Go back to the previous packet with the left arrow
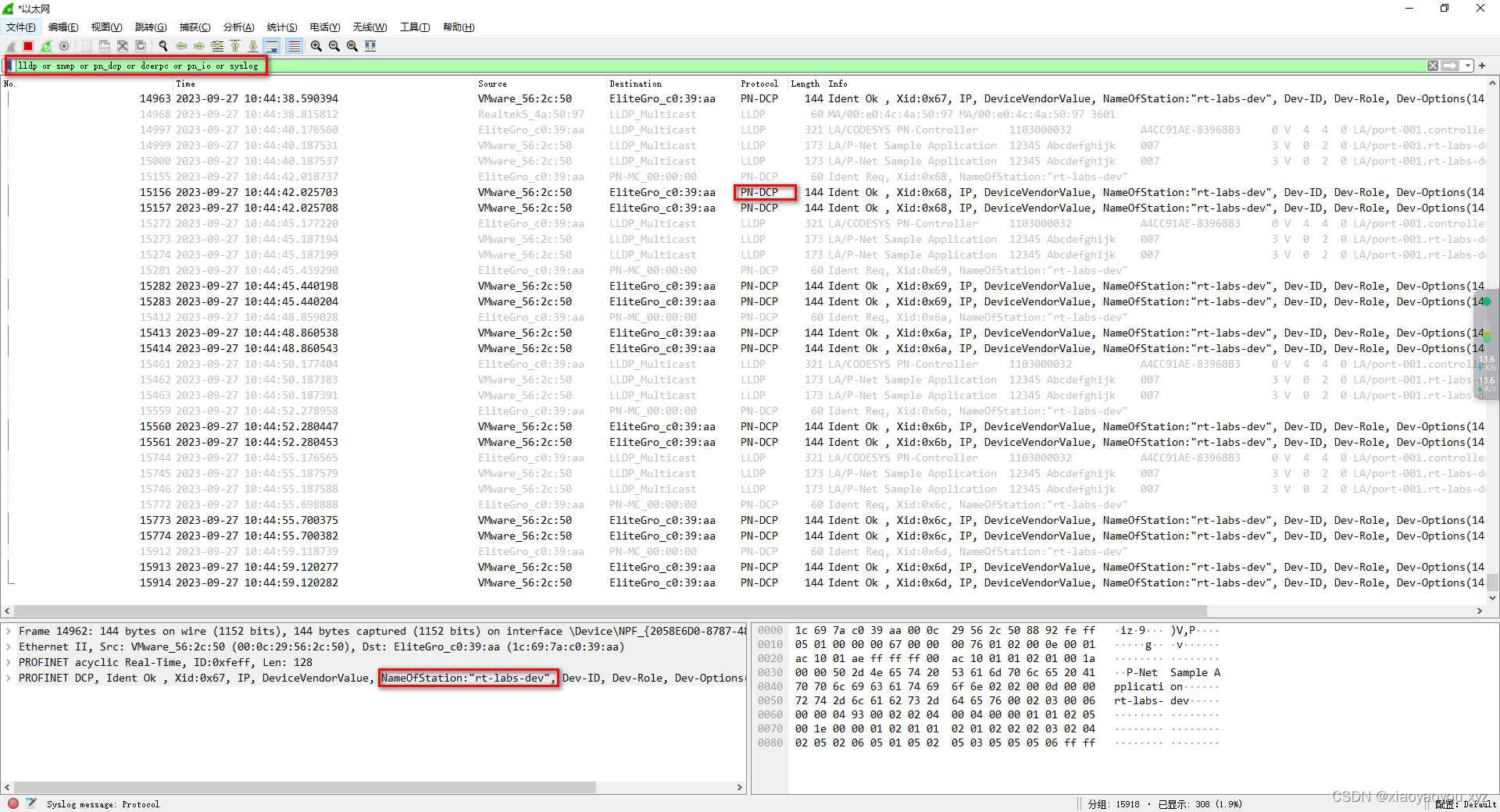 point(181,46)
